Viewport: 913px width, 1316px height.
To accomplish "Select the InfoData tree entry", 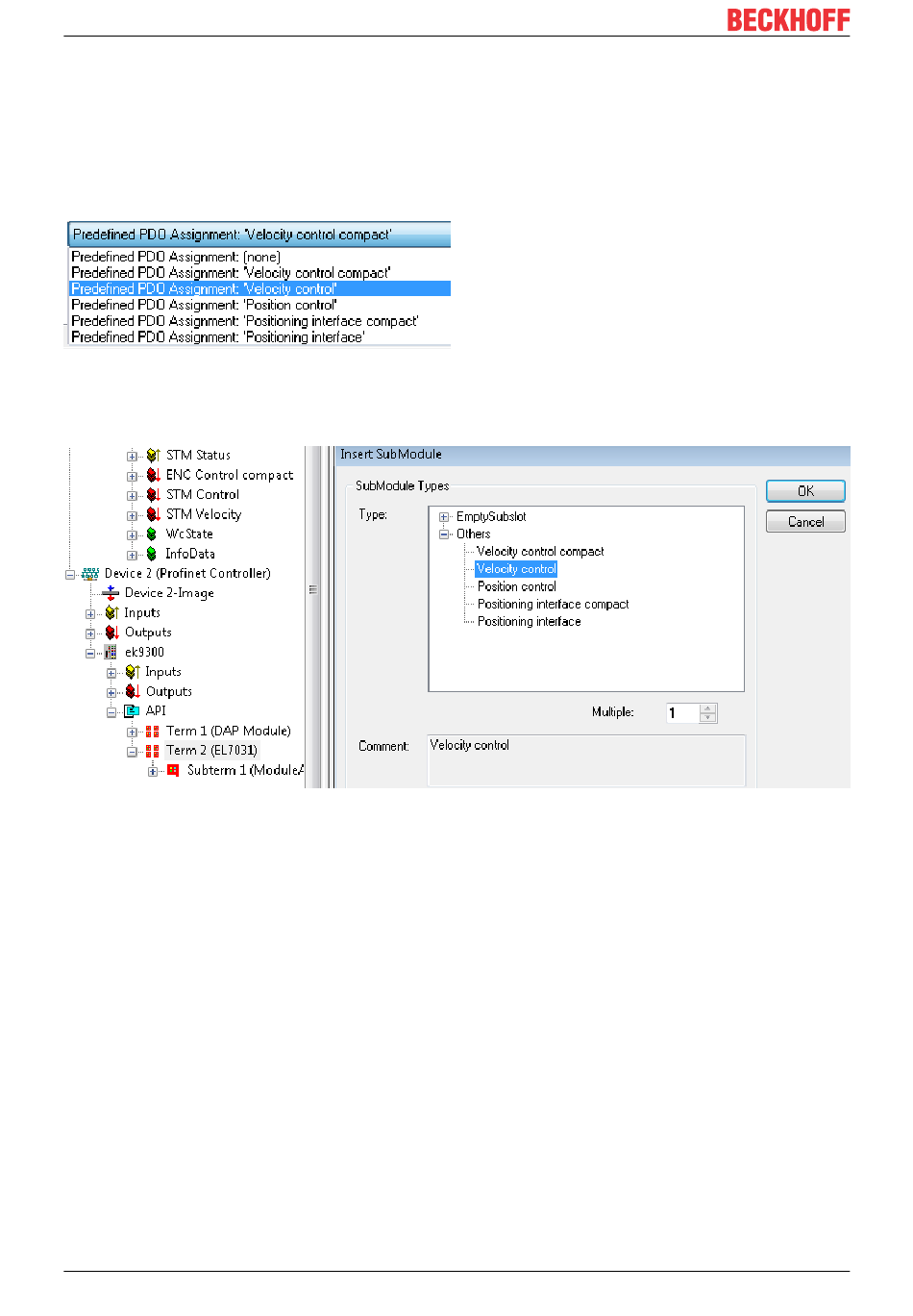I will (x=190, y=554).
